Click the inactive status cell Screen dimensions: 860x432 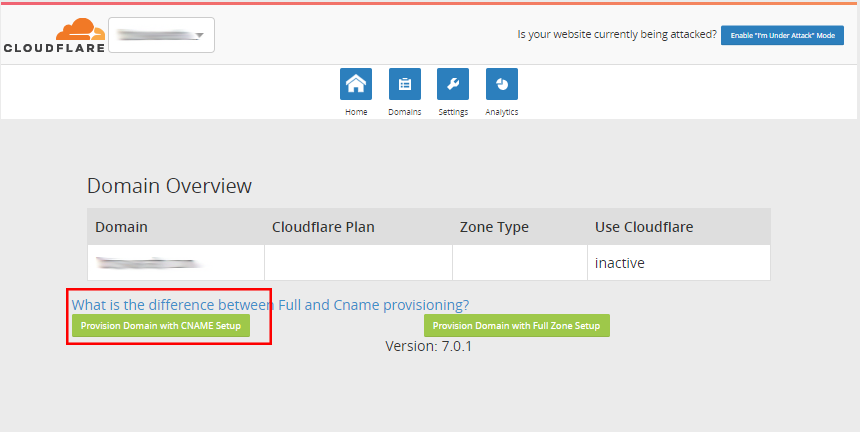tap(619, 263)
